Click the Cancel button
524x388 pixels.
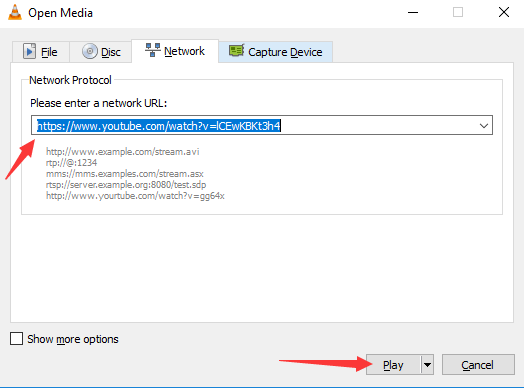(478, 365)
